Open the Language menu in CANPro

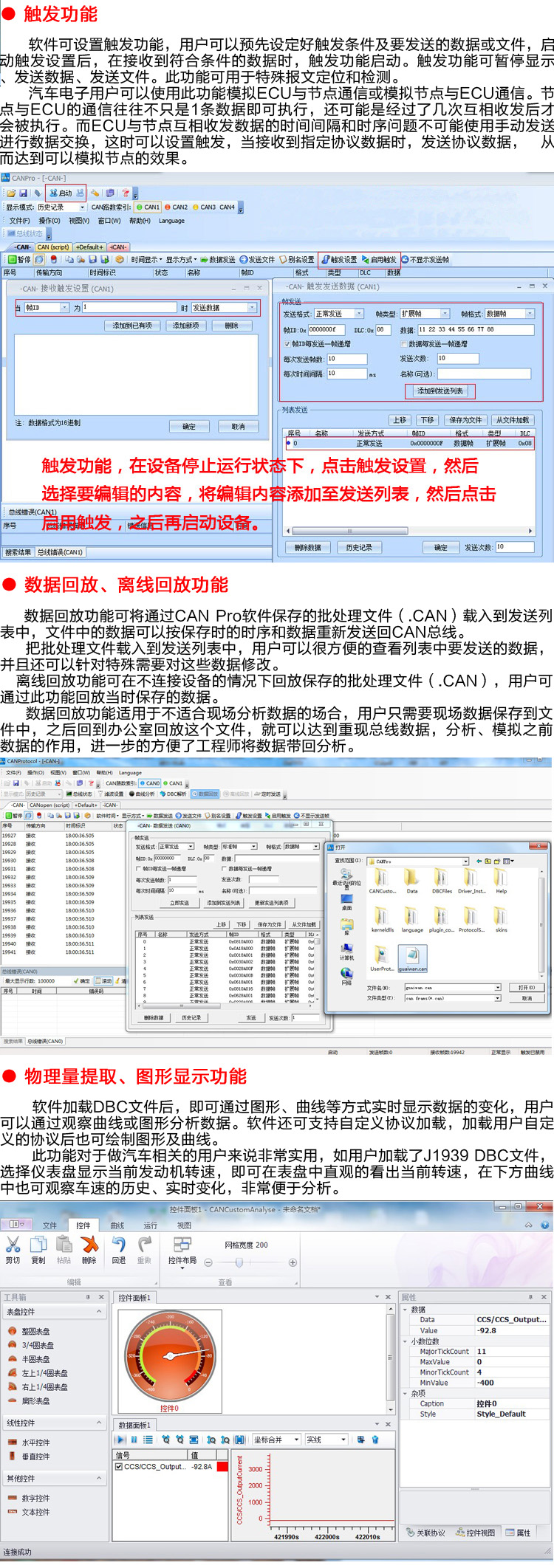coord(171,221)
